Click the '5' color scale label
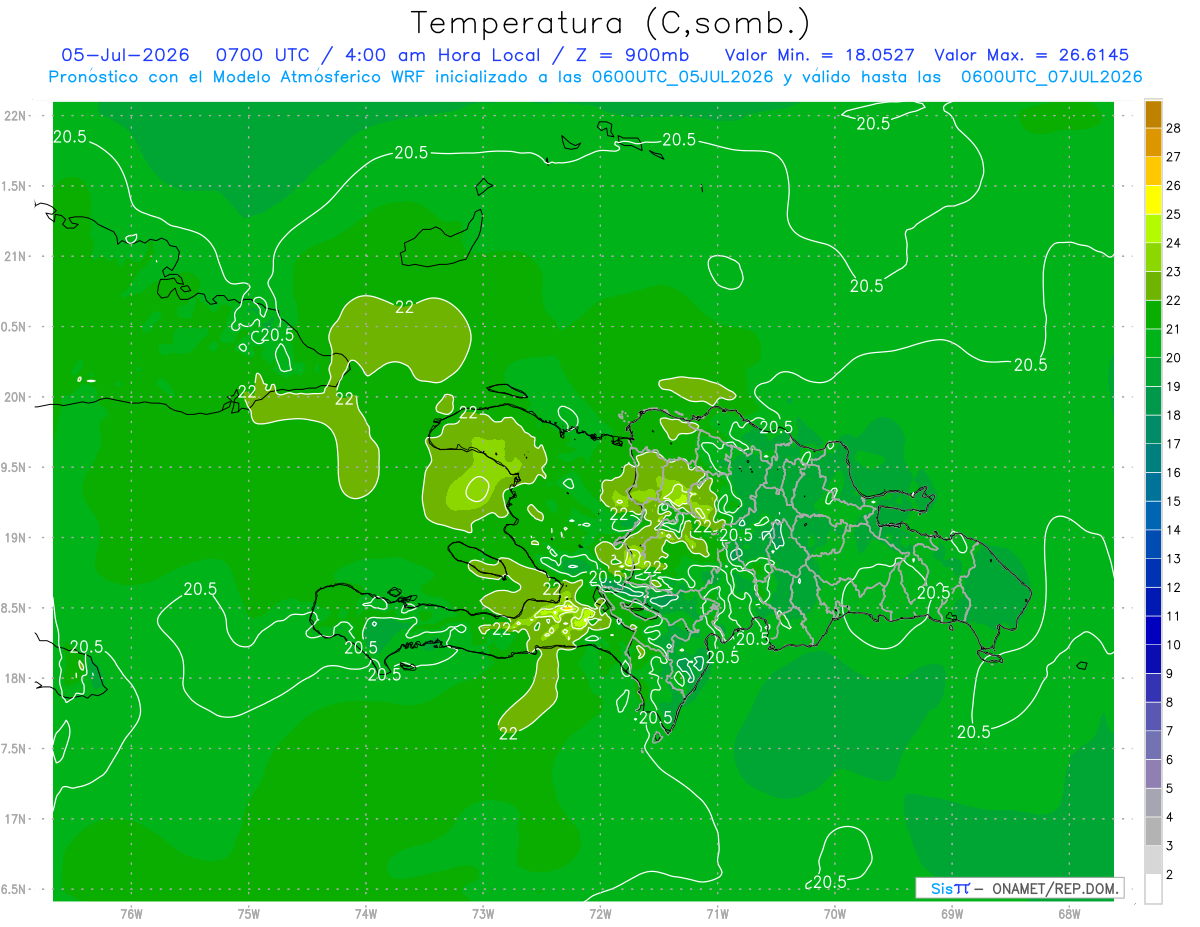Image resolution: width=1200 pixels, height=927 pixels. click(x=1171, y=788)
